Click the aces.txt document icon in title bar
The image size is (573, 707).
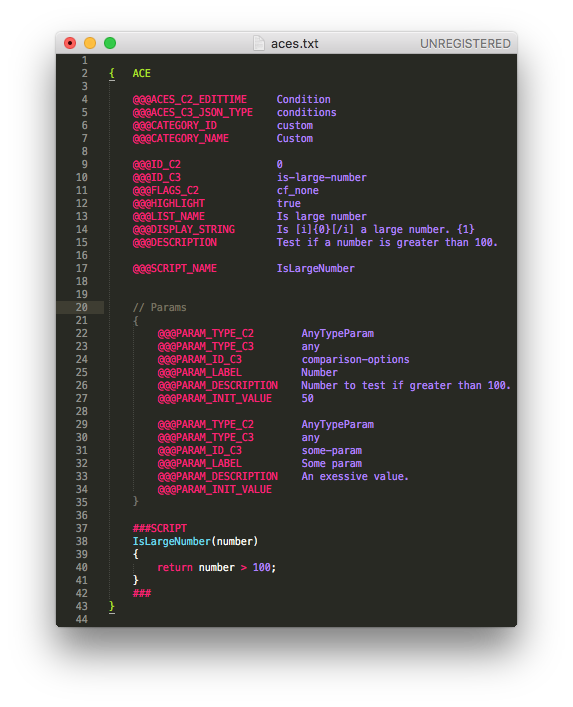coord(259,43)
